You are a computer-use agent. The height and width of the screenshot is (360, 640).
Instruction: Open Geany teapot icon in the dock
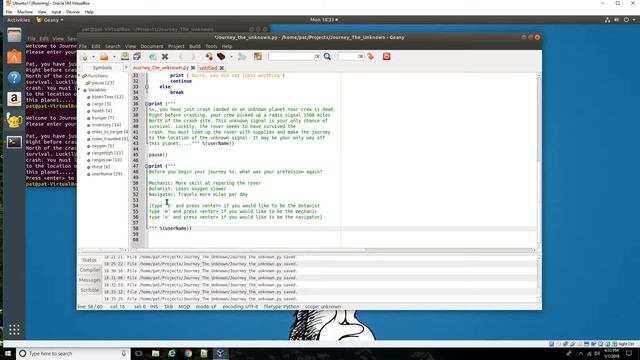pos(14,120)
